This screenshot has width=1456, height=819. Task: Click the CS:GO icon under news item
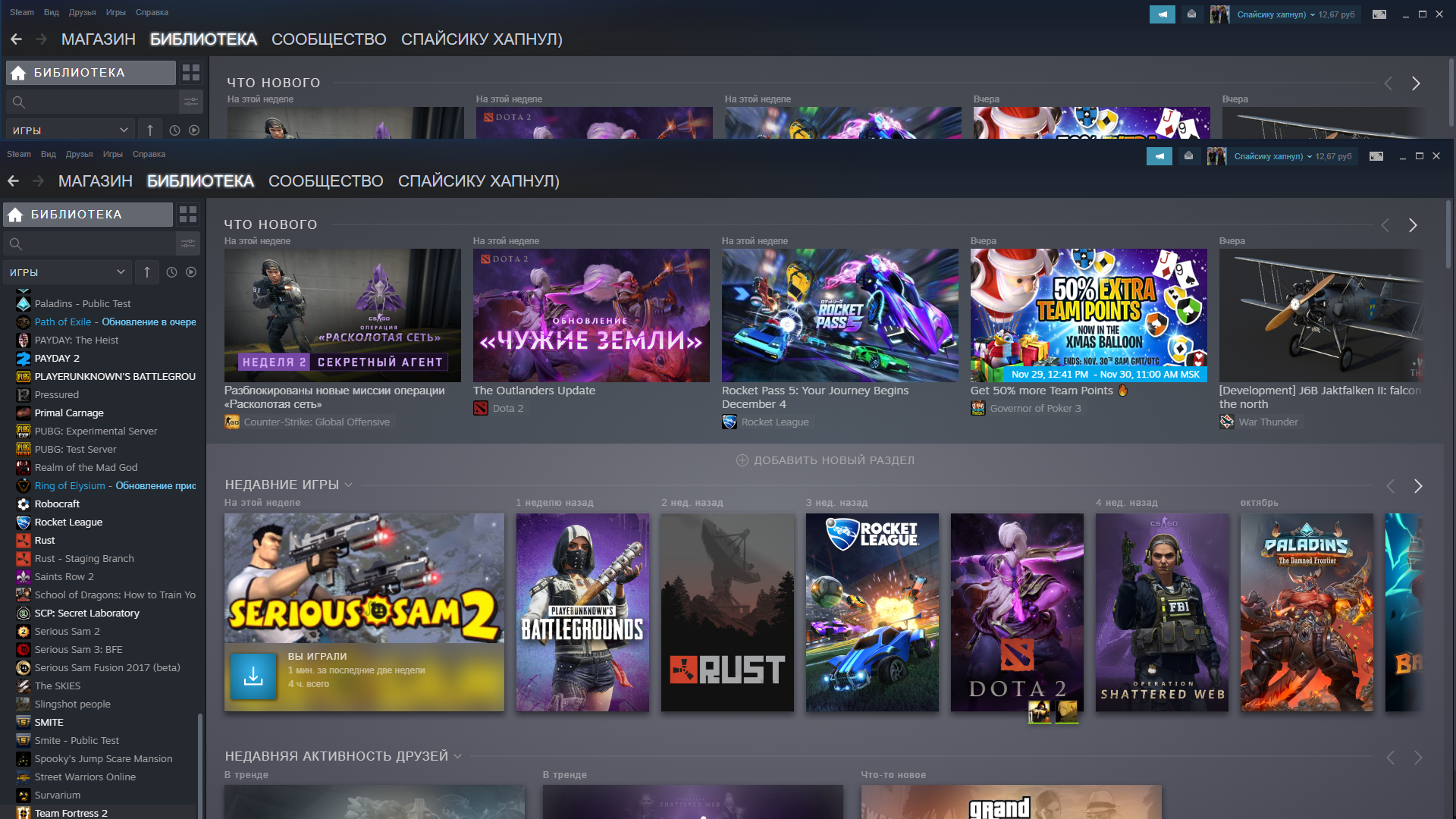click(x=232, y=422)
